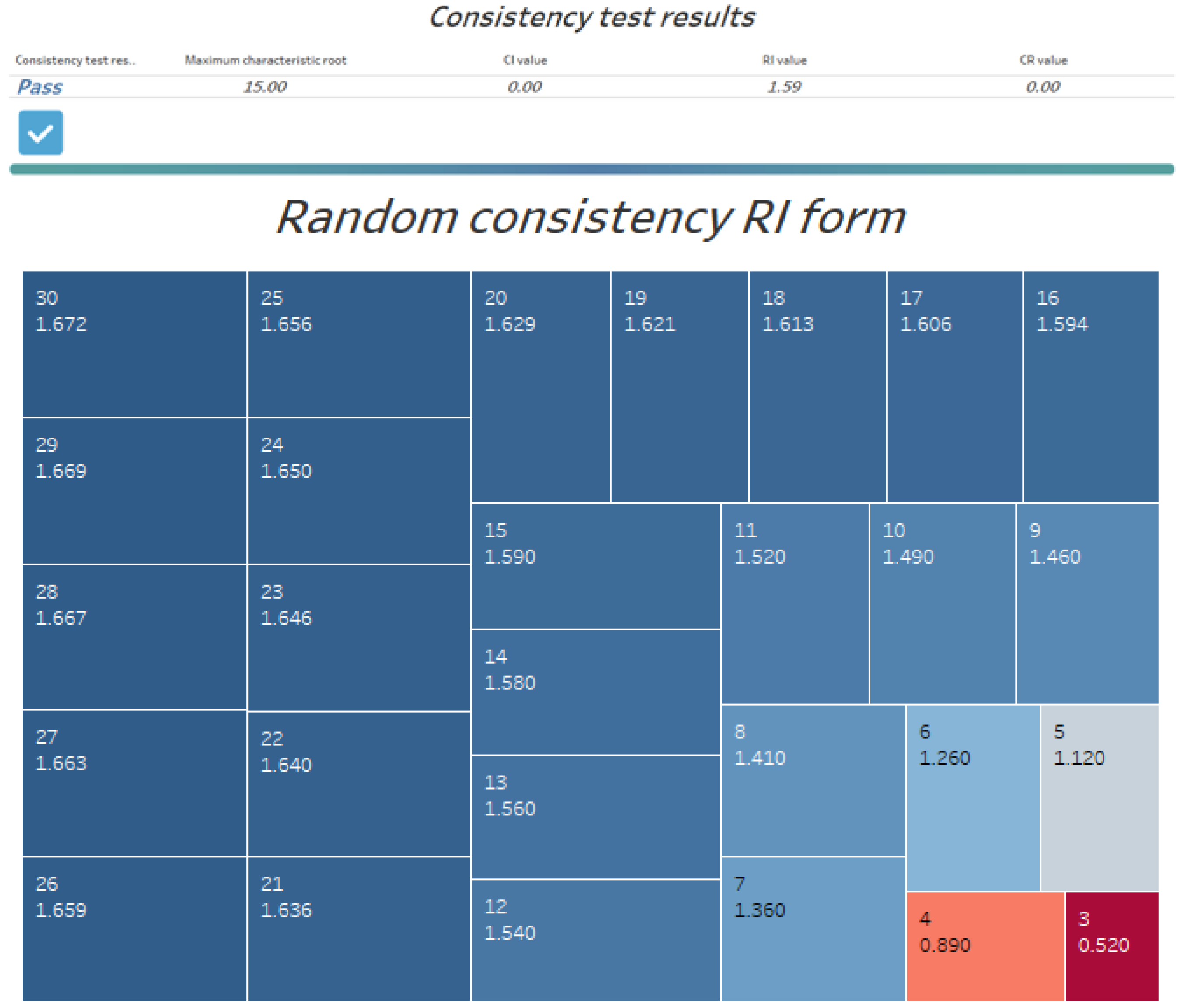
Task: Click the 'CR value' column header
Action: pos(1043,60)
